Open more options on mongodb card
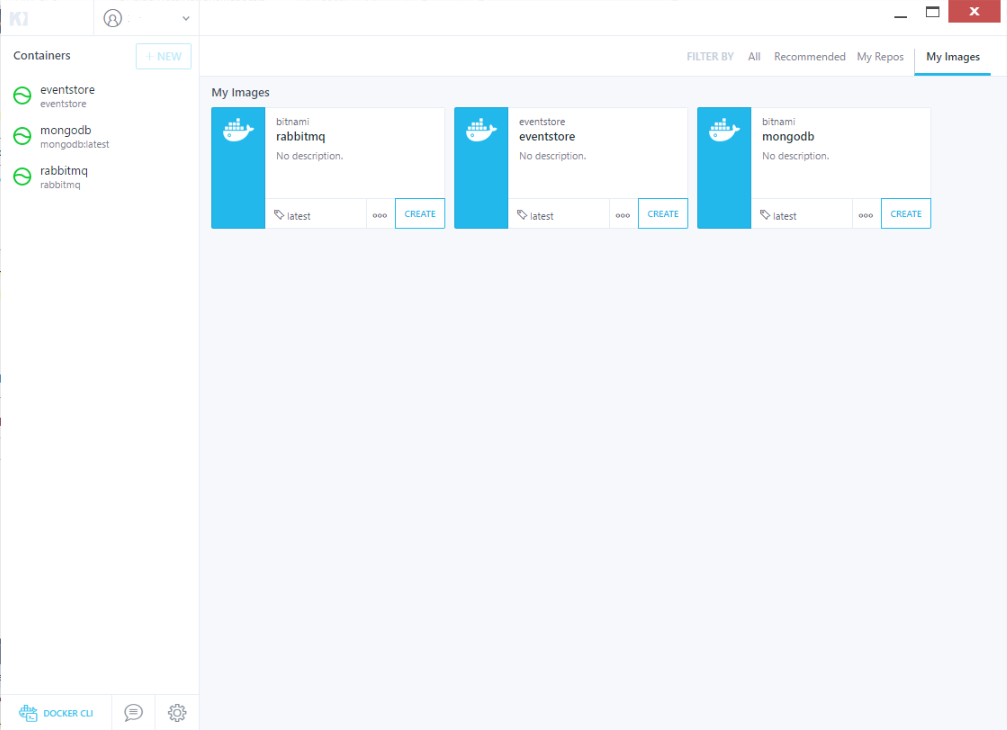This screenshot has width=1007, height=730. [x=866, y=215]
